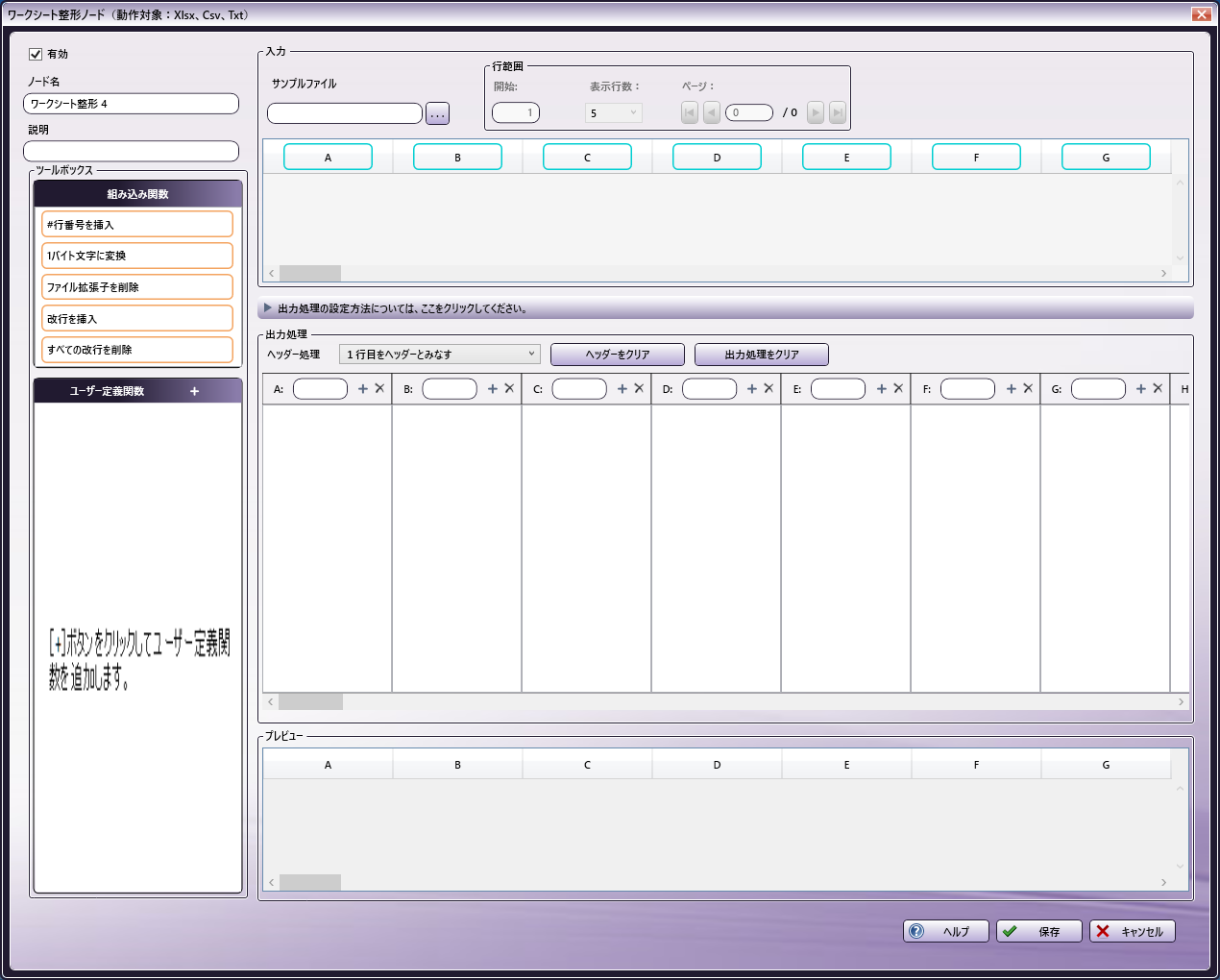Viewport: 1220px width, 980px height.
Task: Click the 出力処理をクリア button
Action: coord(762,355)
